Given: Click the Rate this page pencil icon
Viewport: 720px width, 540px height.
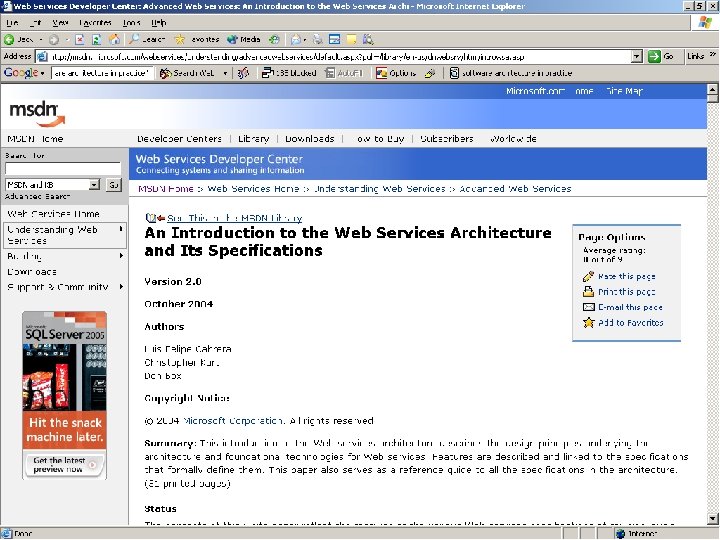Looking at the screenshot, I should coord(588,276).
